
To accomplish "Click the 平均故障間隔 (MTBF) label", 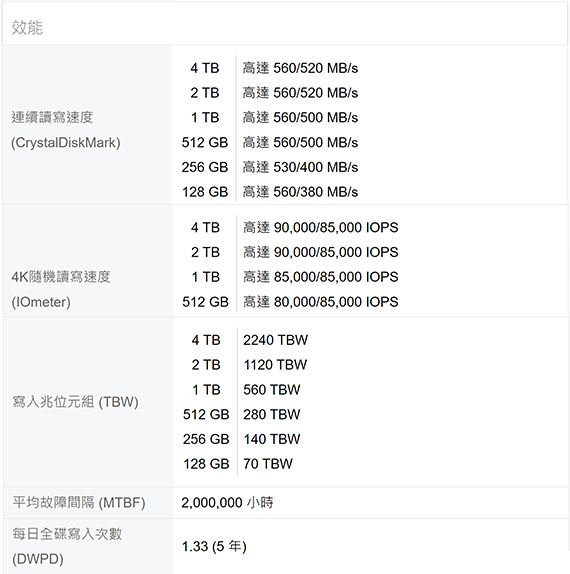I will [x=79, y=503].
